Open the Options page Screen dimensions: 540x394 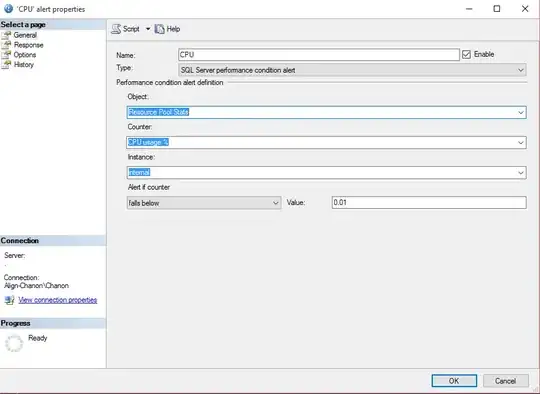click(x=25, y=55)
